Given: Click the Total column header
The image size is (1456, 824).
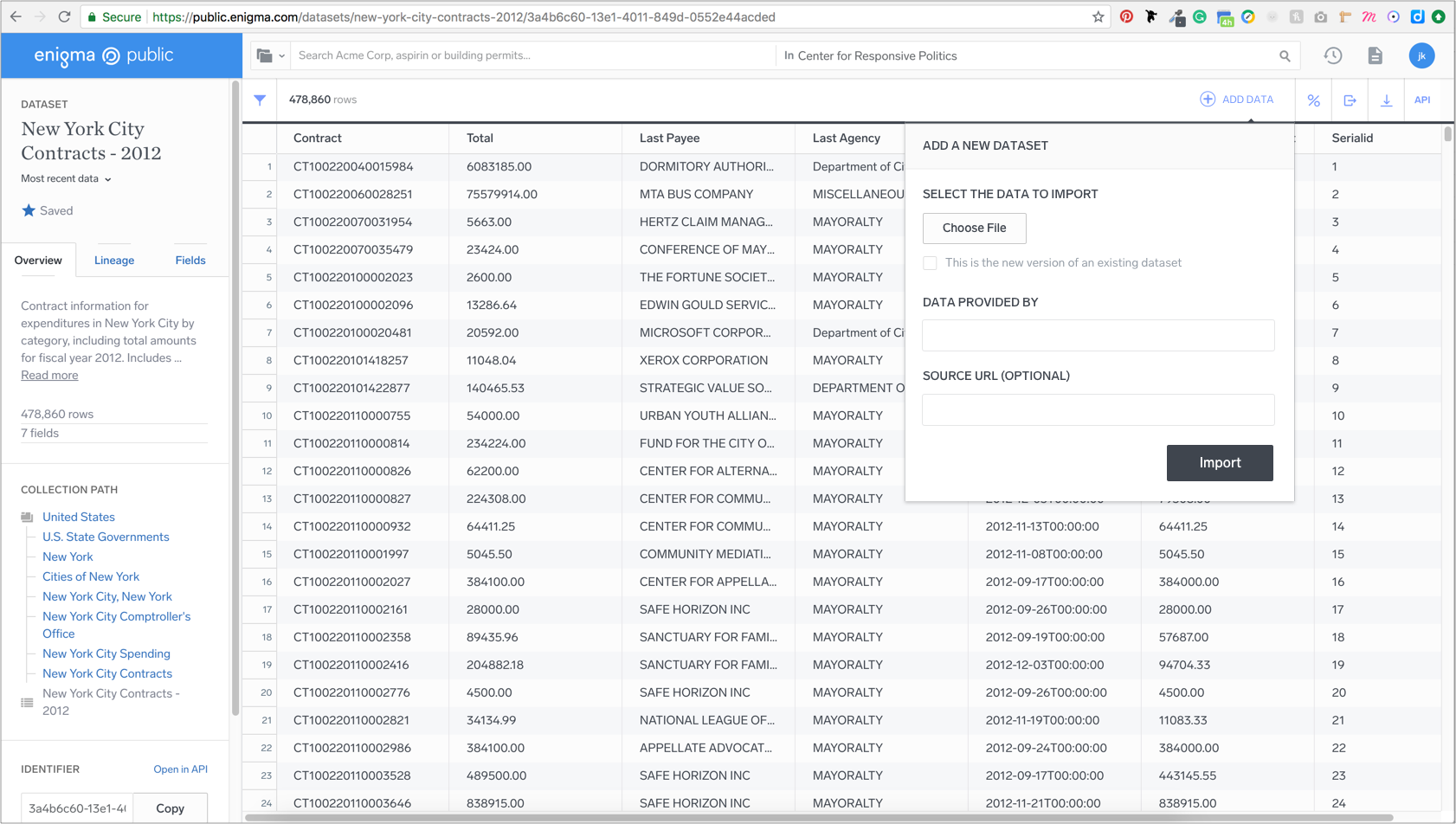Looking at the screenshot, I should click(535, 138).
